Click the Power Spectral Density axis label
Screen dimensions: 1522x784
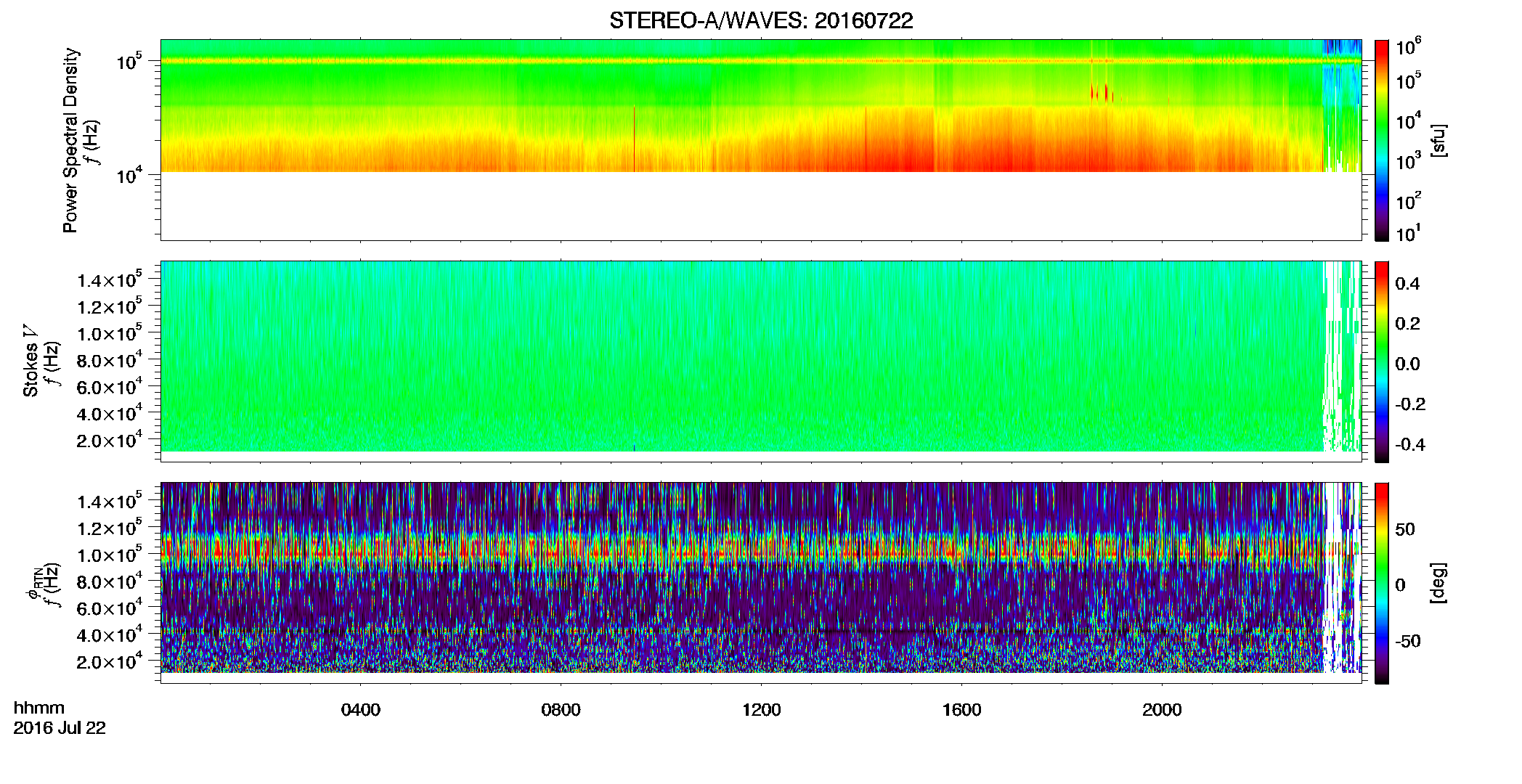[x=70, y=140]
